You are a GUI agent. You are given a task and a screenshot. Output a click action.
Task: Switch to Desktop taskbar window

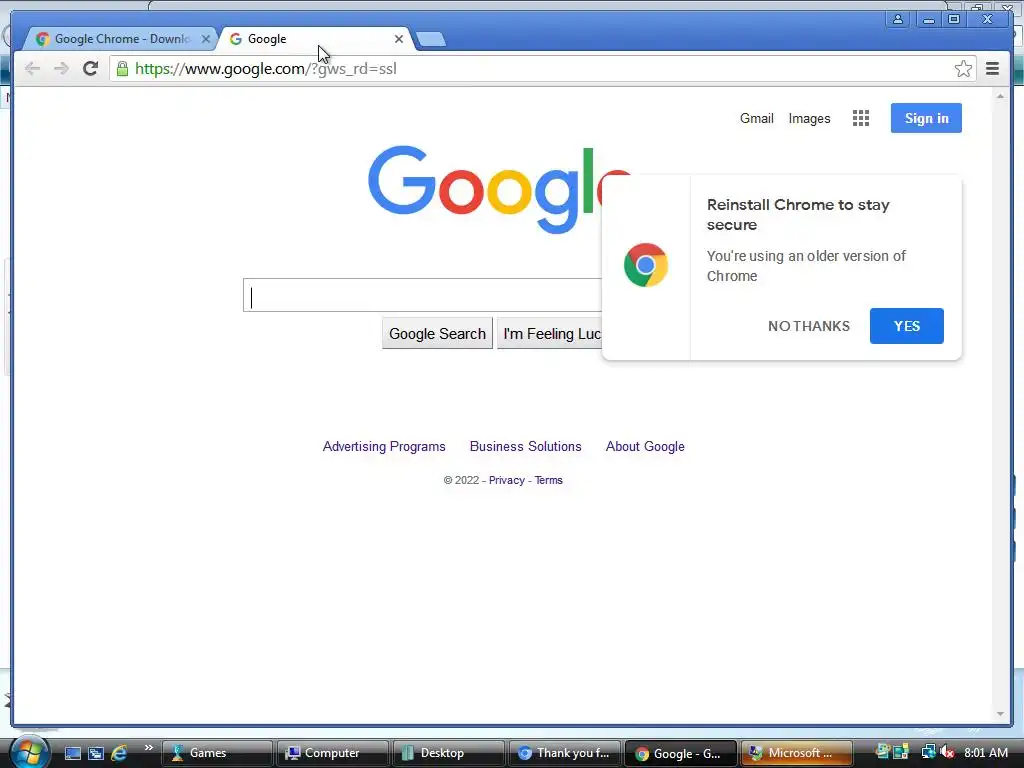[x=448, y=753]
